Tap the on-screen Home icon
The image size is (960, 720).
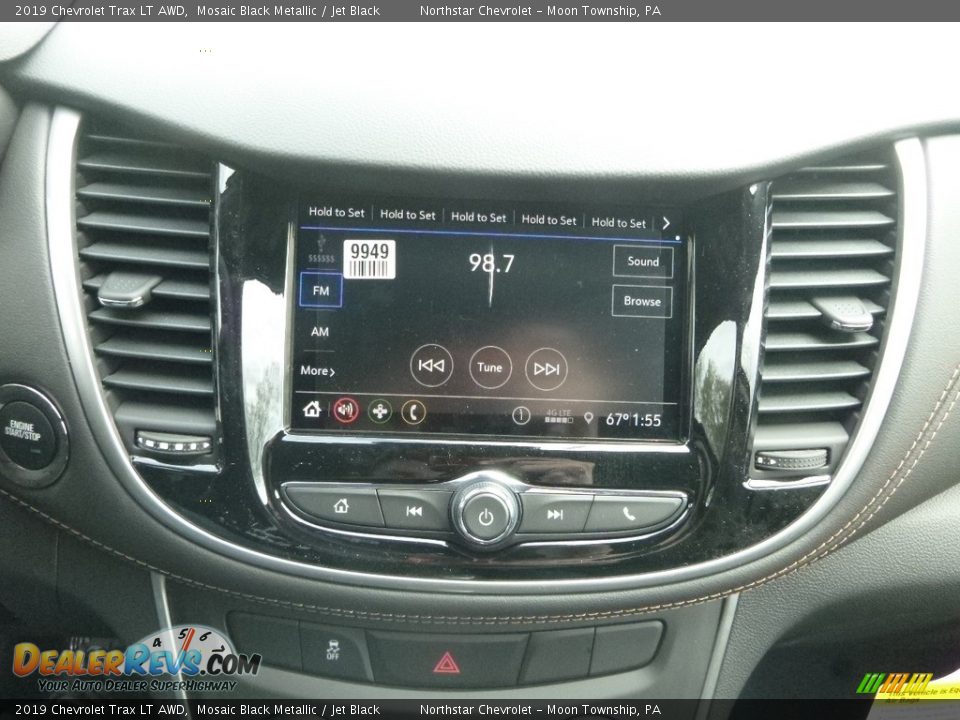coord(312,409)
